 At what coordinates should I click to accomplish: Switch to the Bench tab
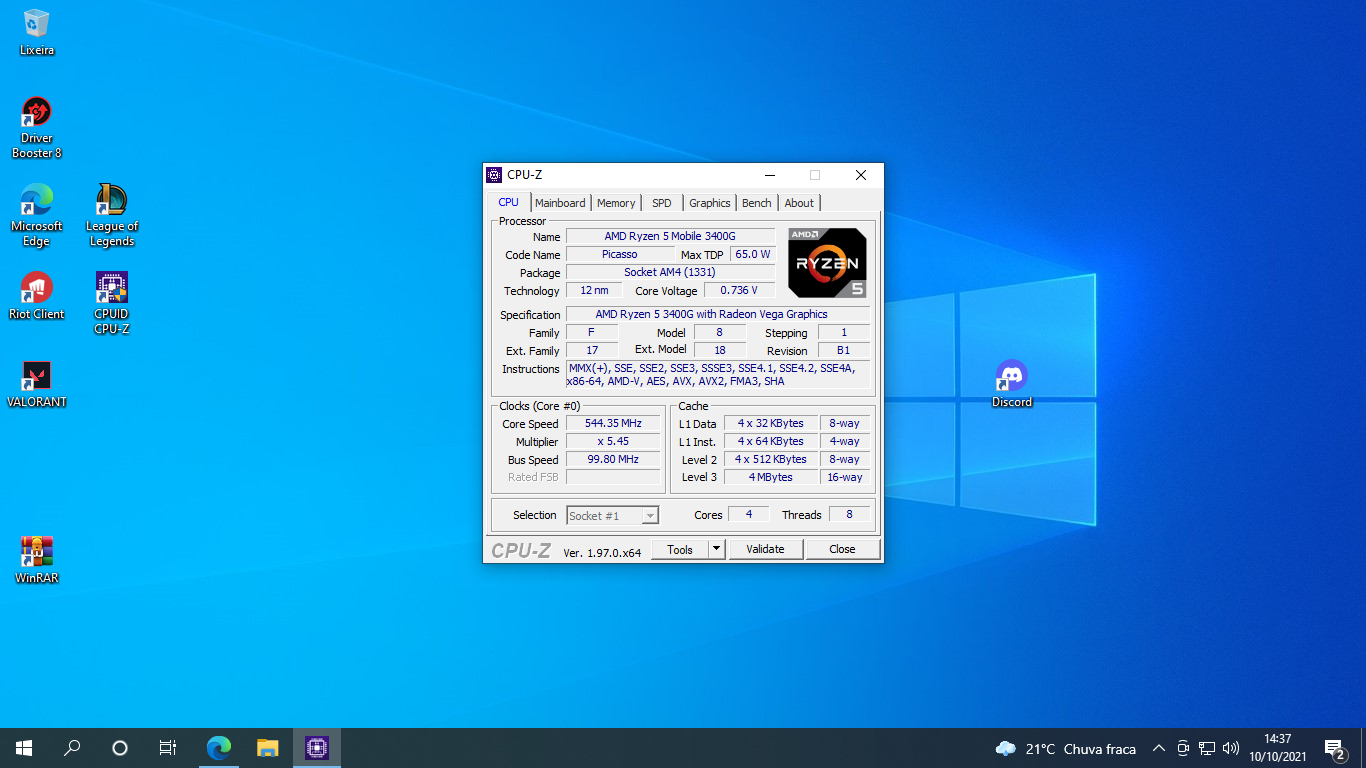tap(757, 203)
